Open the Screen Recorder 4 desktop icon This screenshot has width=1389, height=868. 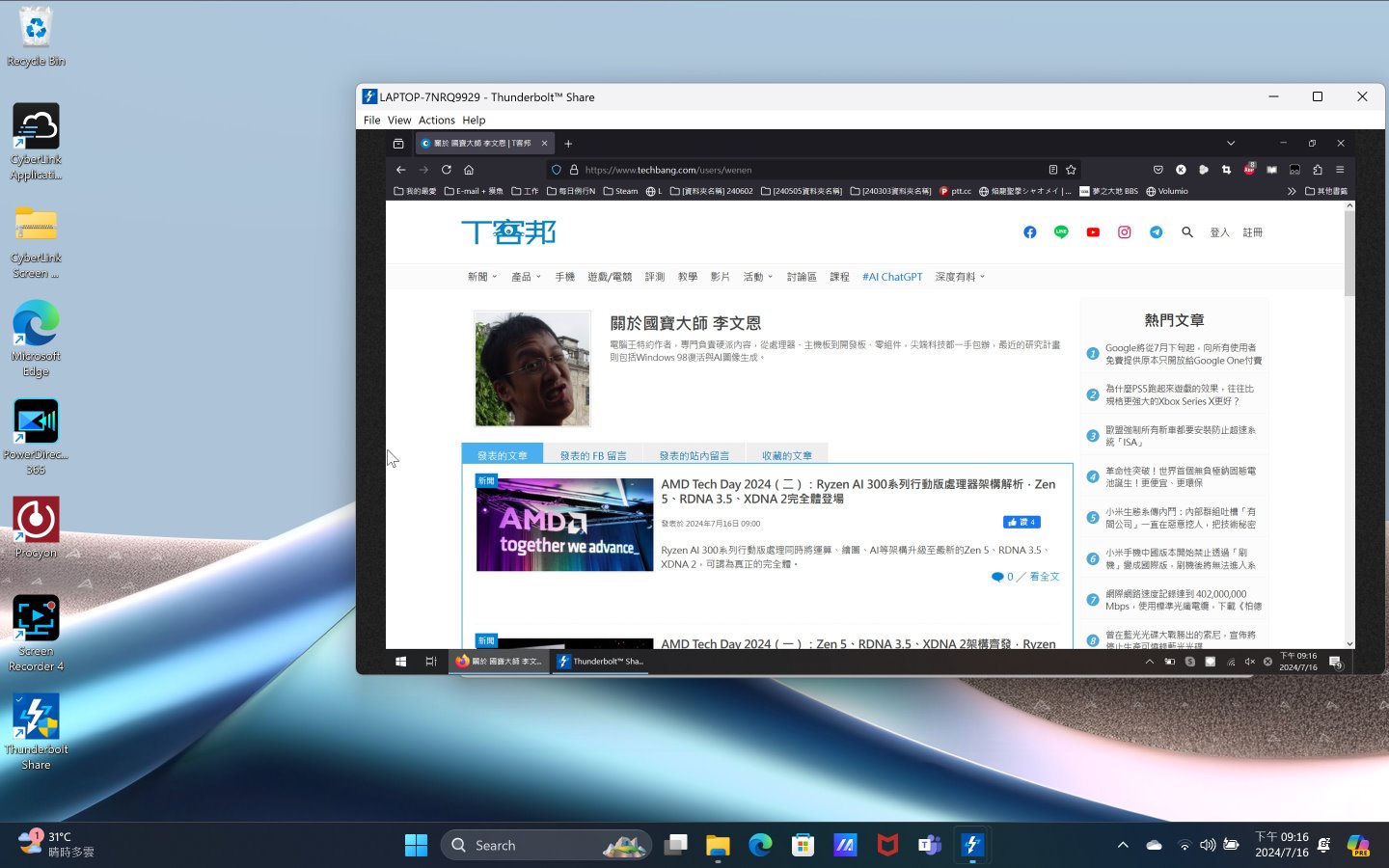36,634
